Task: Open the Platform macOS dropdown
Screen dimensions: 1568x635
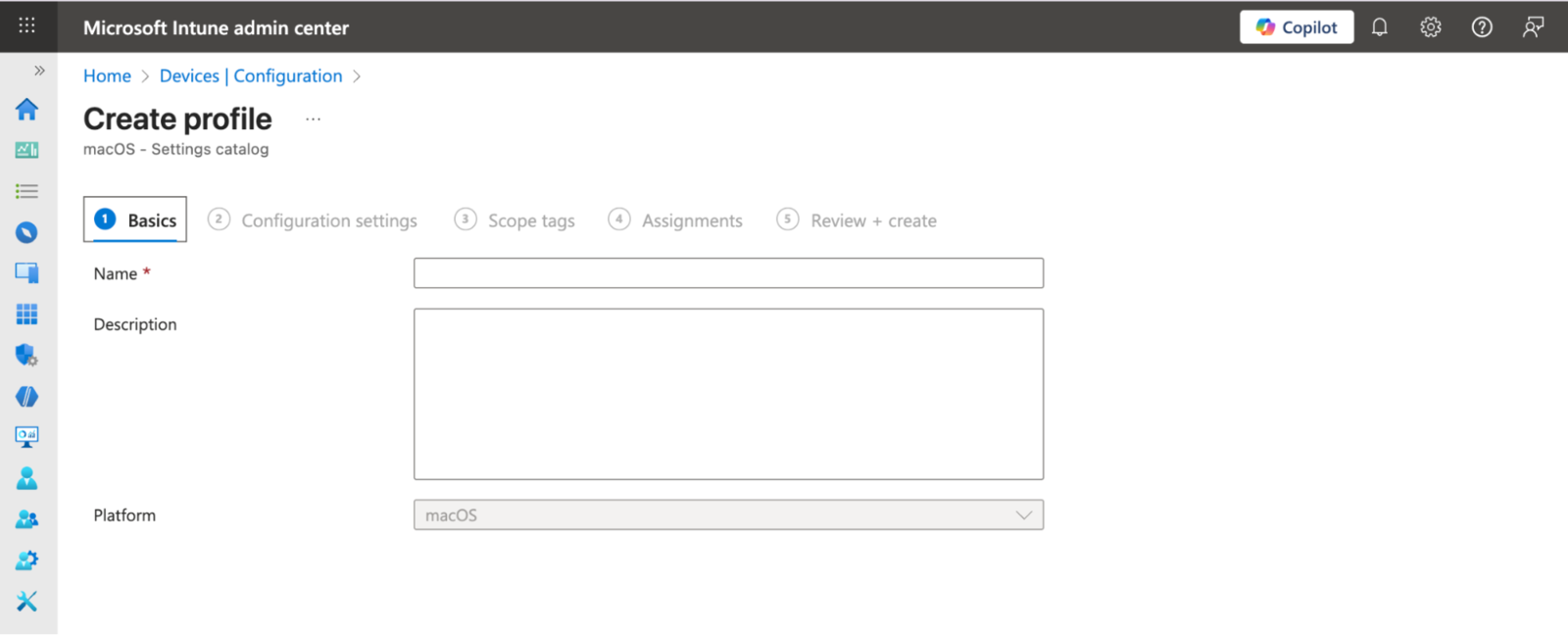Action: pyautogui.click(x=728, y=515)
